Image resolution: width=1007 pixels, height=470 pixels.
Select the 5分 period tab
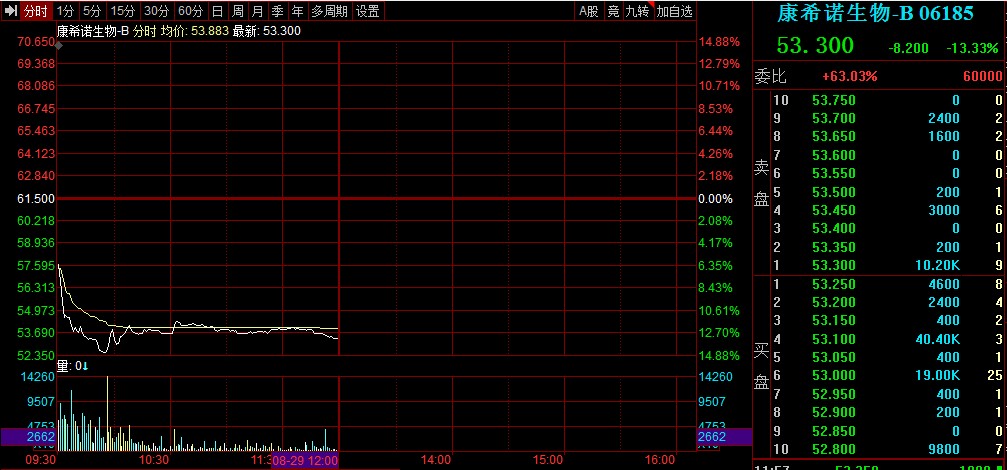(92, 11)
